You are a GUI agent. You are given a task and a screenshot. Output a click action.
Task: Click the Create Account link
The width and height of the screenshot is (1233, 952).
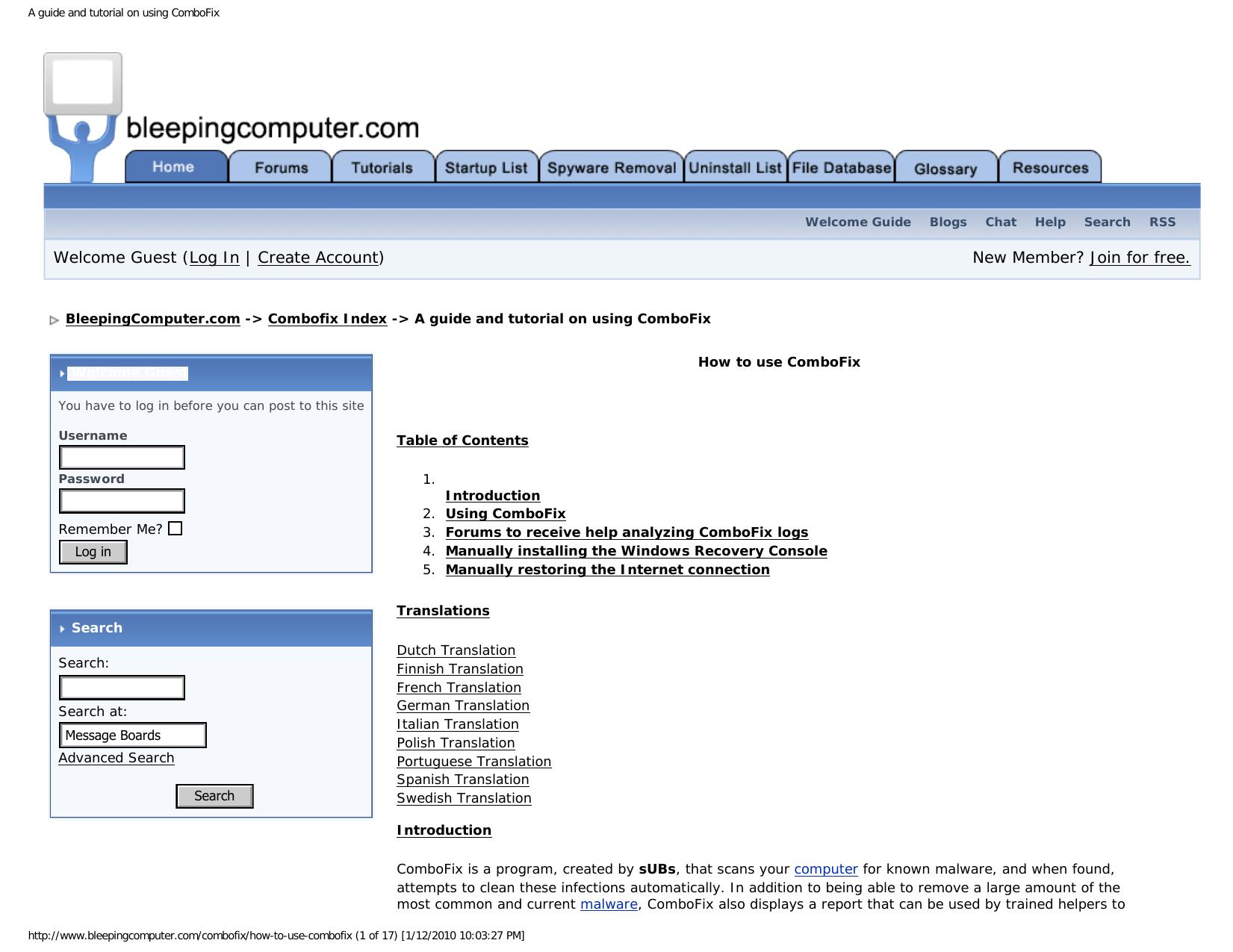[x=318, y=258]
